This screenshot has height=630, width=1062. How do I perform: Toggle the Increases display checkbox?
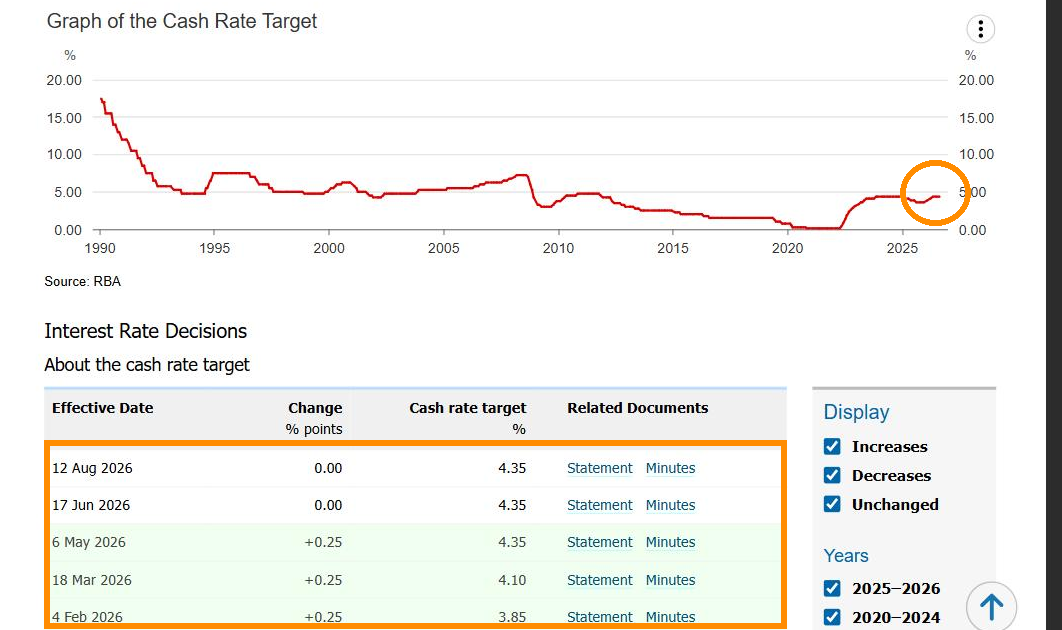point(832,446)
